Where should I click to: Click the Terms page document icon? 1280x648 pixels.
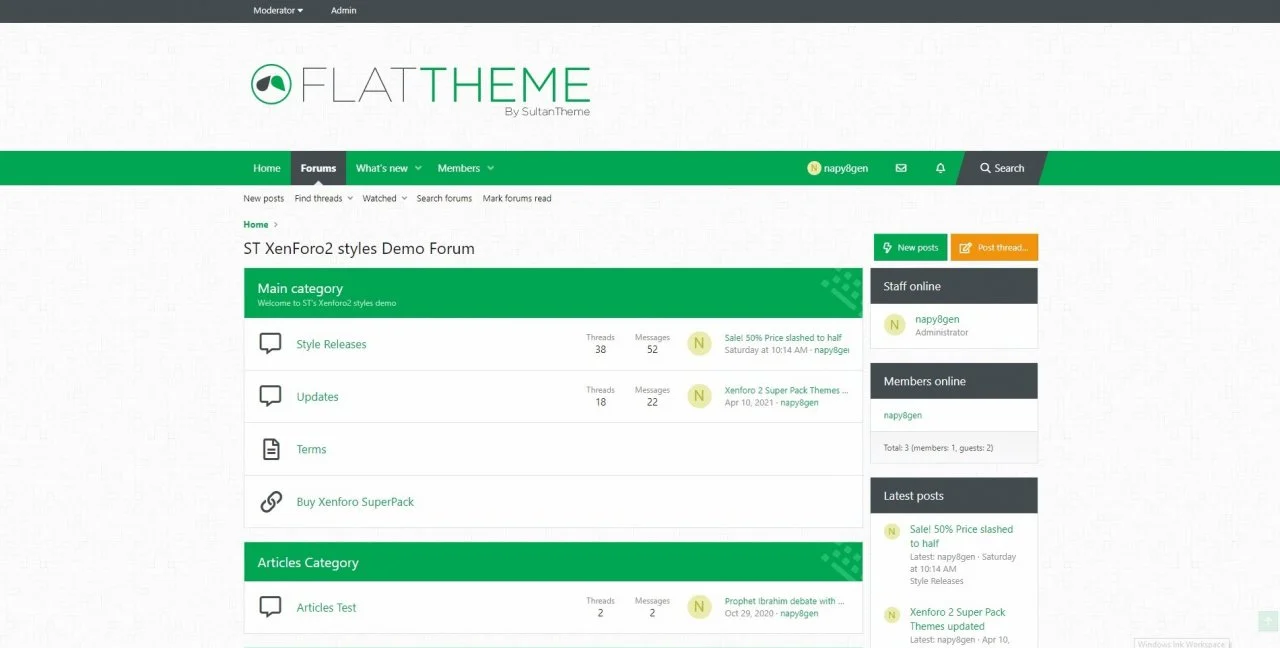(270, 449)
